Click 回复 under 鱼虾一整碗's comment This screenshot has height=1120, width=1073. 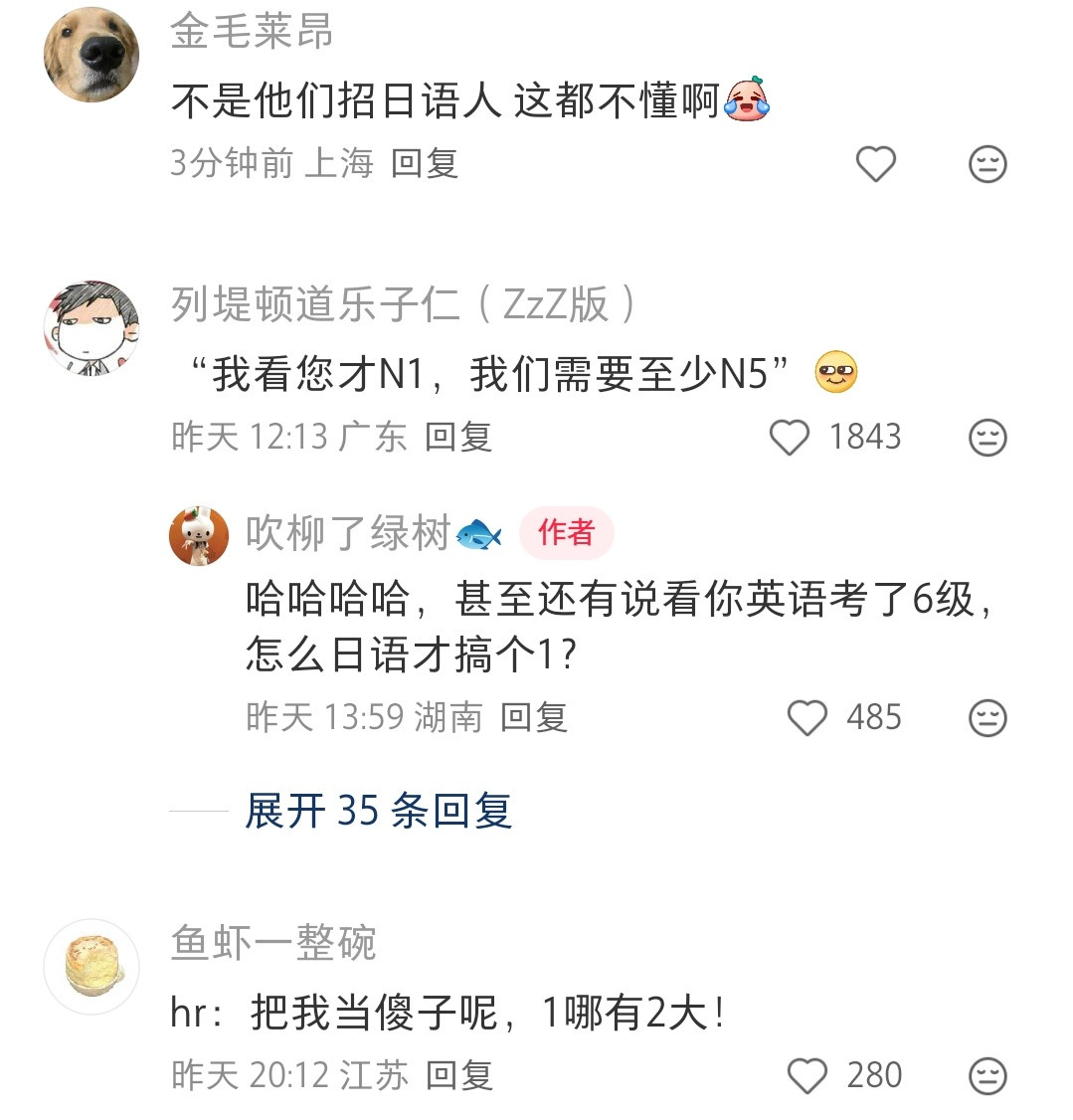[459, 1075]
